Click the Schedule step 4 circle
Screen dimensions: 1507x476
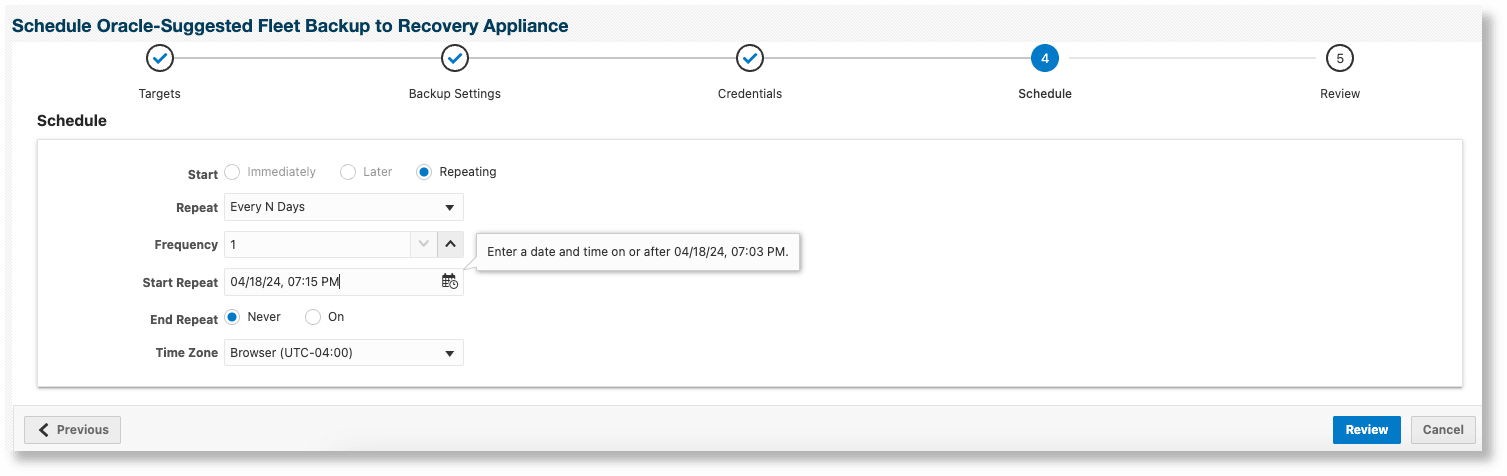click(x=1045, y=59)
